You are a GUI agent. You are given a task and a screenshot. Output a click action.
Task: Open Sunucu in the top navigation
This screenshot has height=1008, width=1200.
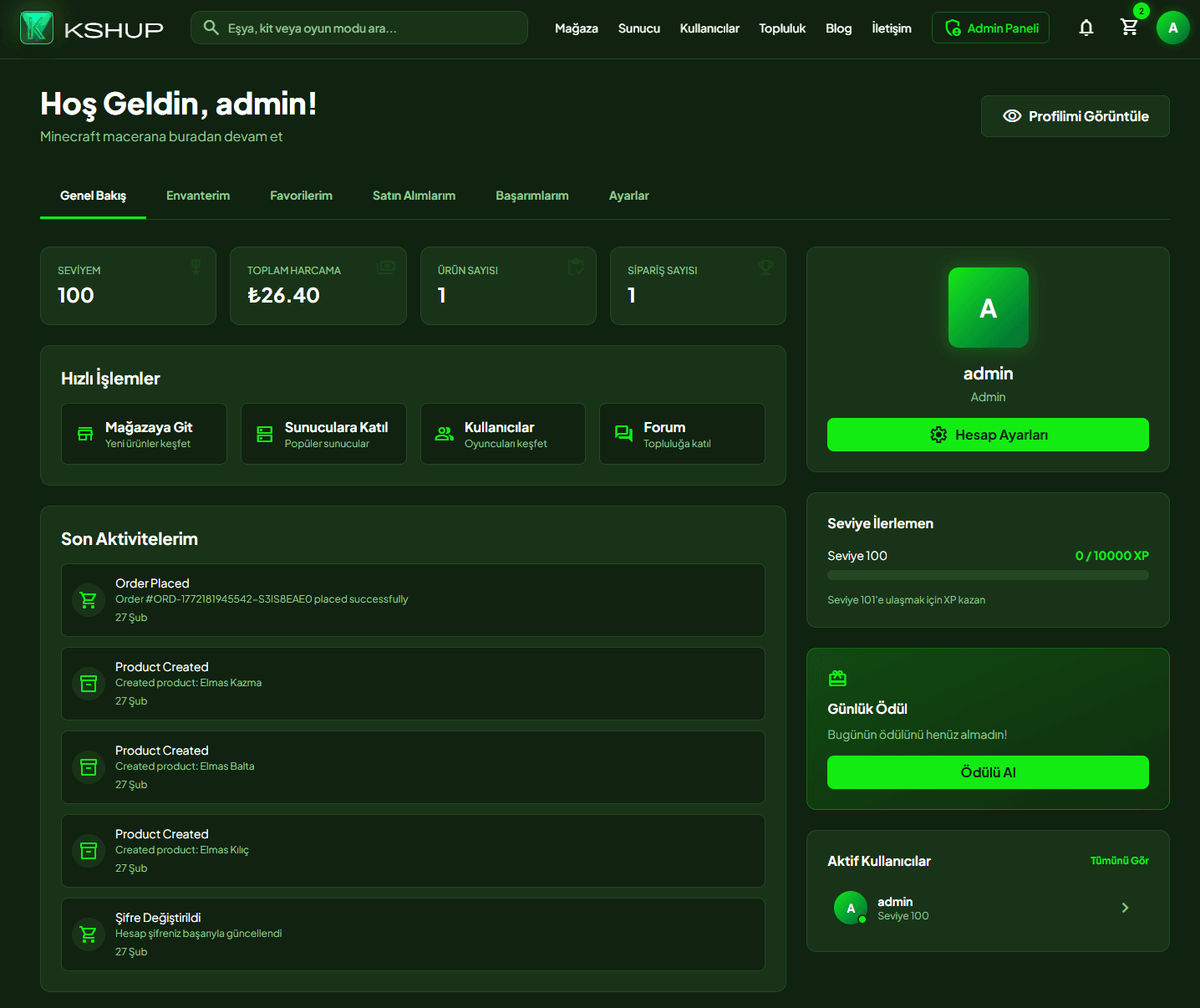[x=639, y=28]
